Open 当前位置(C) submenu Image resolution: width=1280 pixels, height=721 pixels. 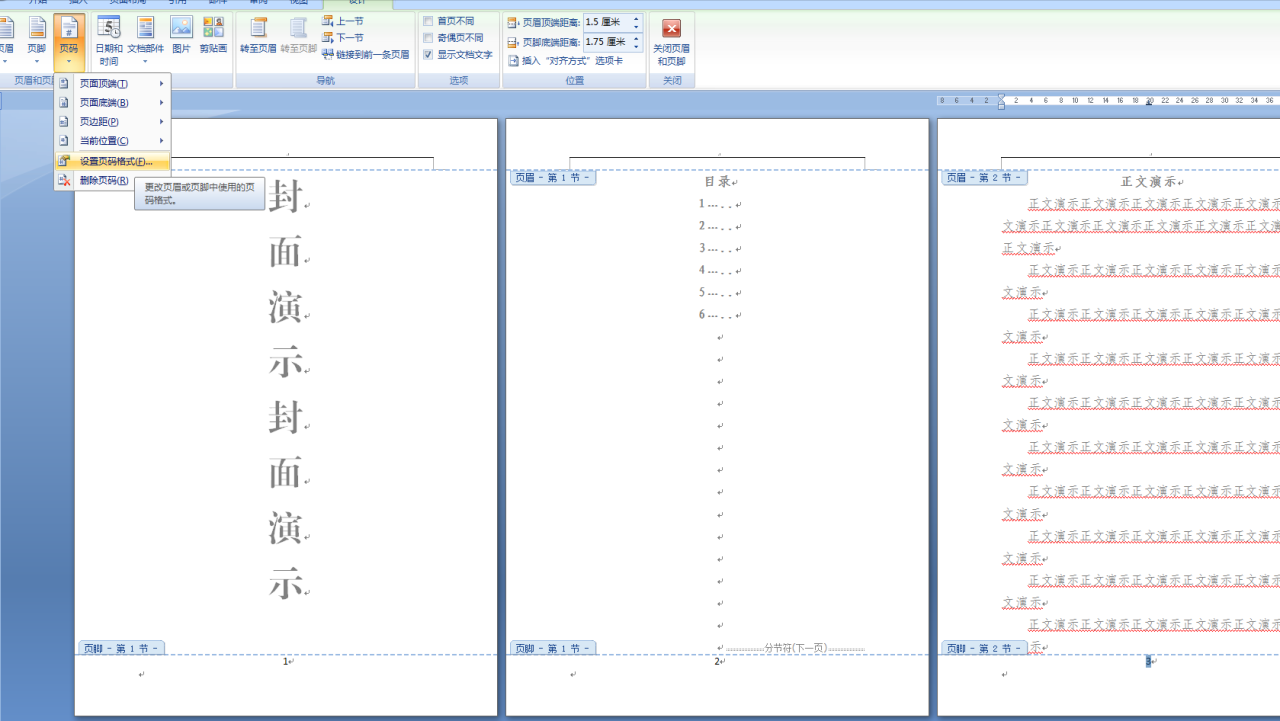click(112, 141)
